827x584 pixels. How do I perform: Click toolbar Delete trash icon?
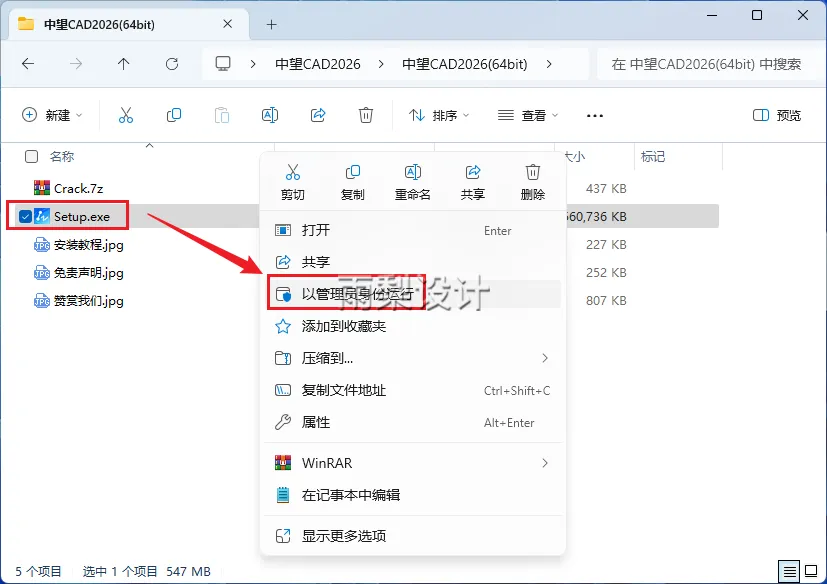click(x=366, y=115)
